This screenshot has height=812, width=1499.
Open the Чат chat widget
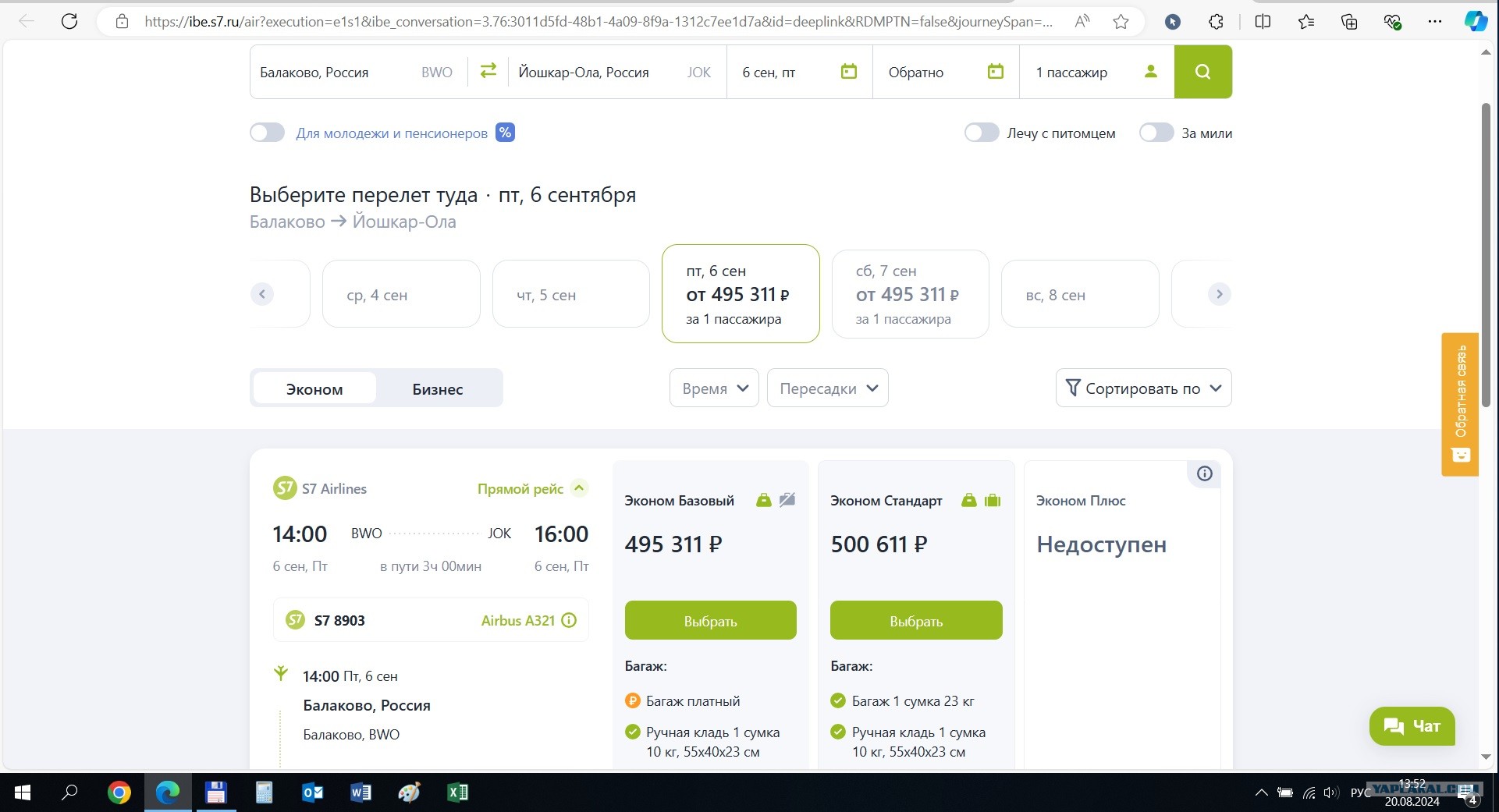coord(1411,726)
